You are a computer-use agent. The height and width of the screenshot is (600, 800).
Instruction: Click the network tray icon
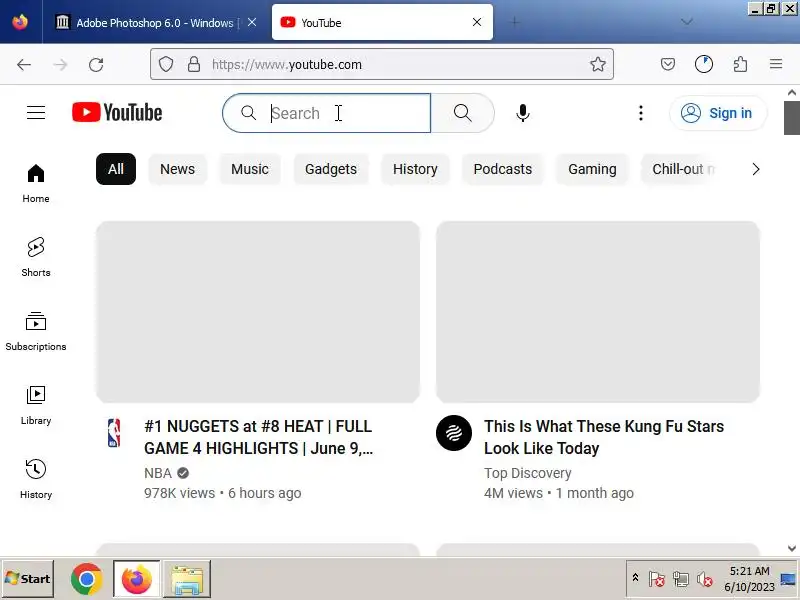681,579
